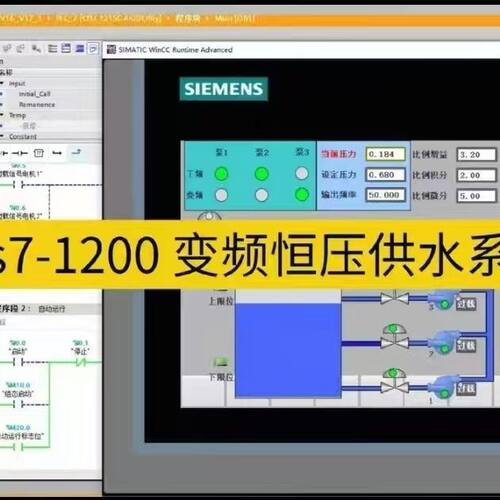Screen dimensions: 500x500
Task: Click Main [OB1] in the title breadcrumb
Action: pyautogui.click(x=234, y=18)
